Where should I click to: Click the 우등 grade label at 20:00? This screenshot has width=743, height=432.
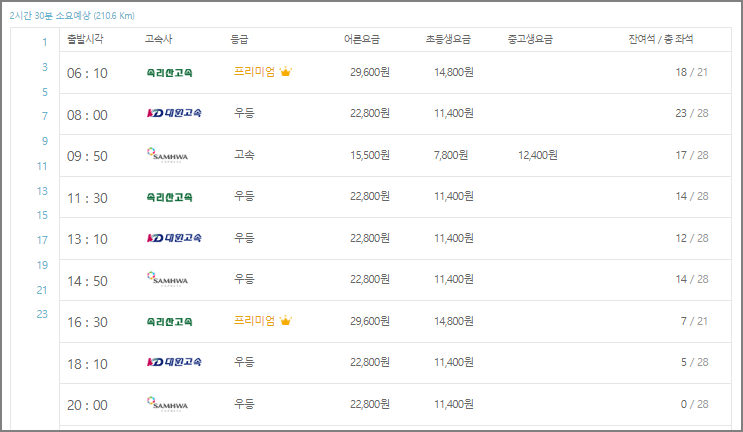(244, 404)
